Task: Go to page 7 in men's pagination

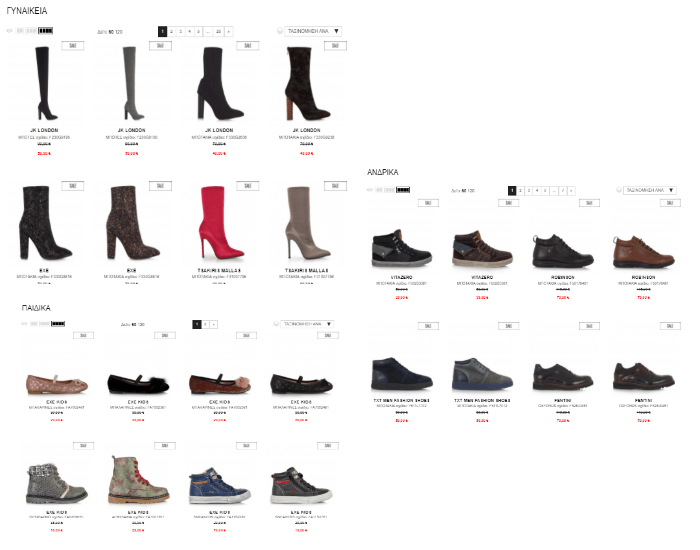Action: pos(562,191)
